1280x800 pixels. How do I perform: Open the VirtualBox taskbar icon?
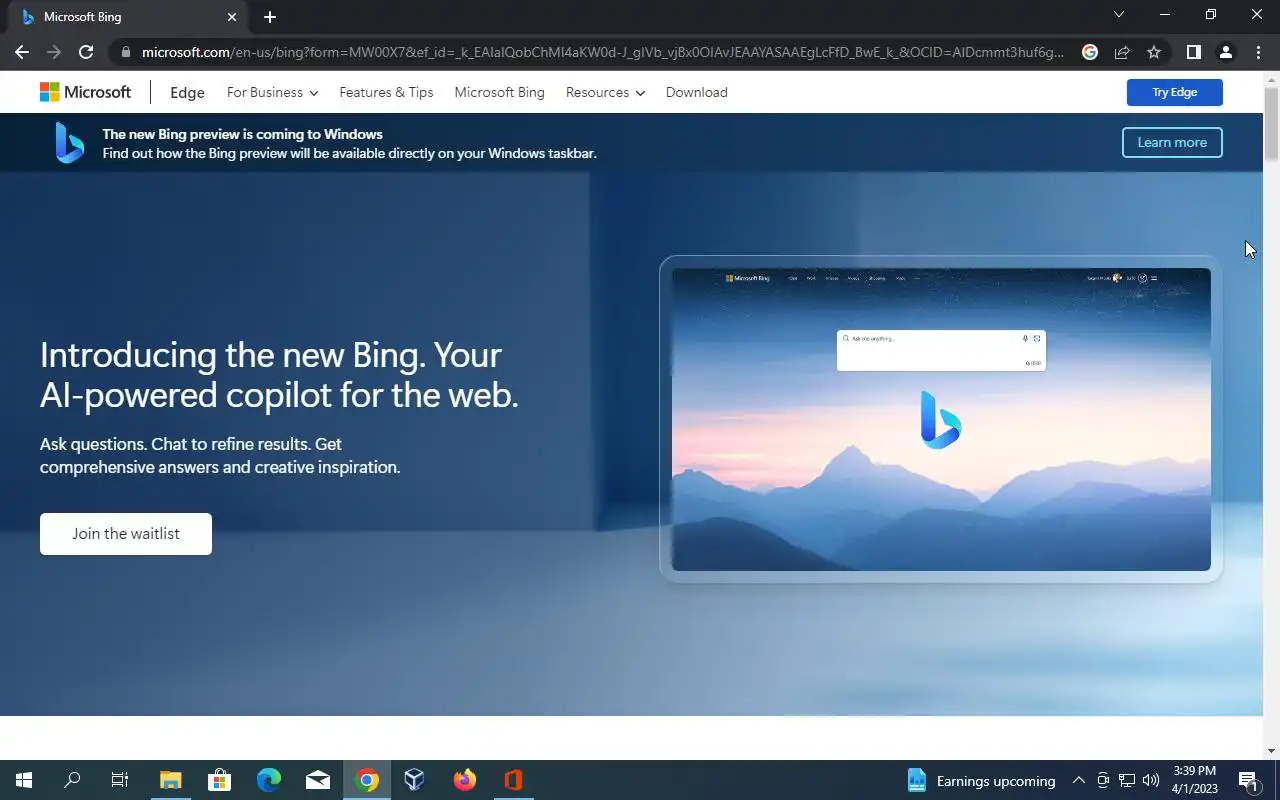pyautogui.click(x=415, y=780)
